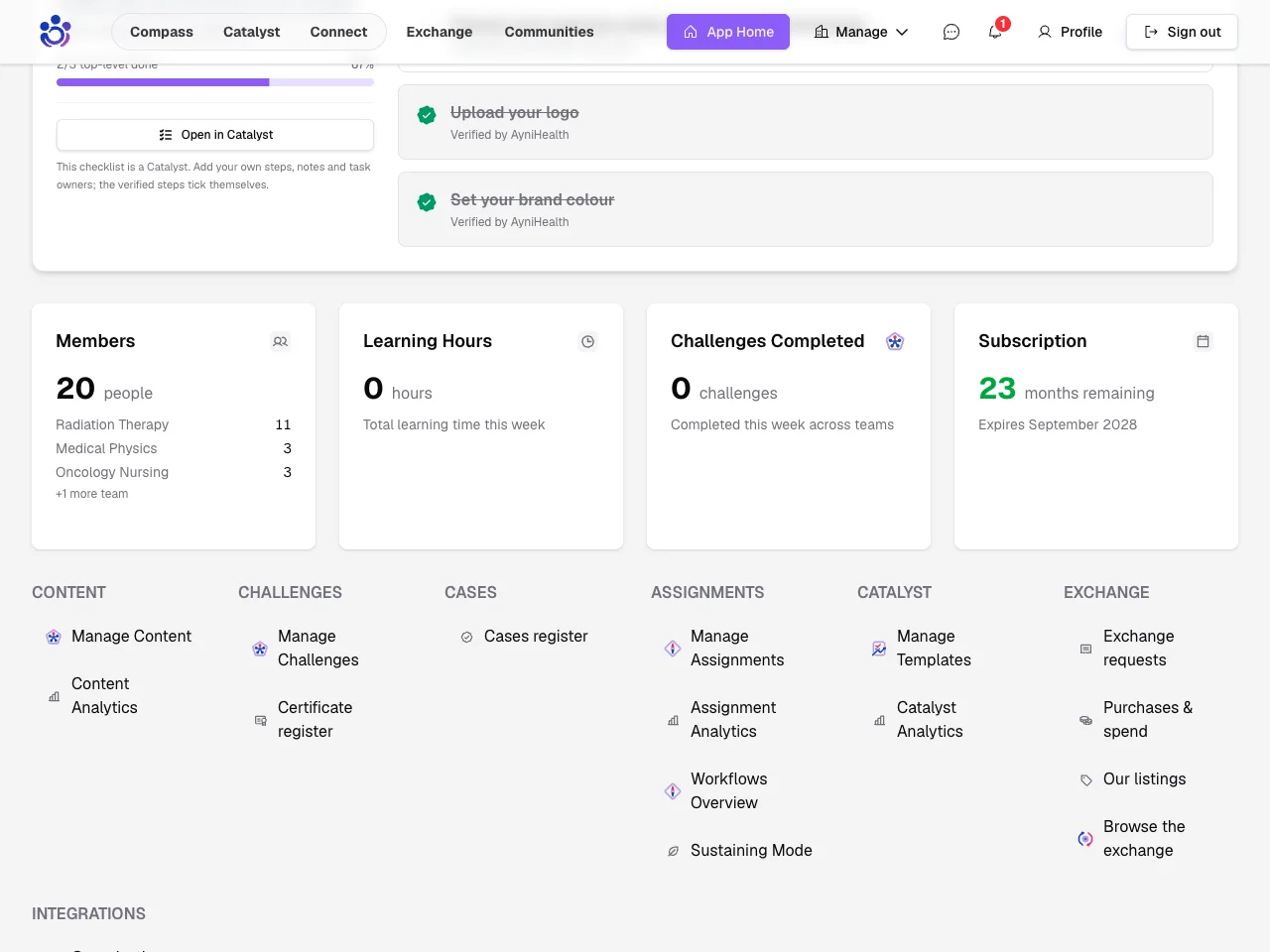1270x952 pixels.
Task: Click the Manage Content icon
Action: click(54, 637)
